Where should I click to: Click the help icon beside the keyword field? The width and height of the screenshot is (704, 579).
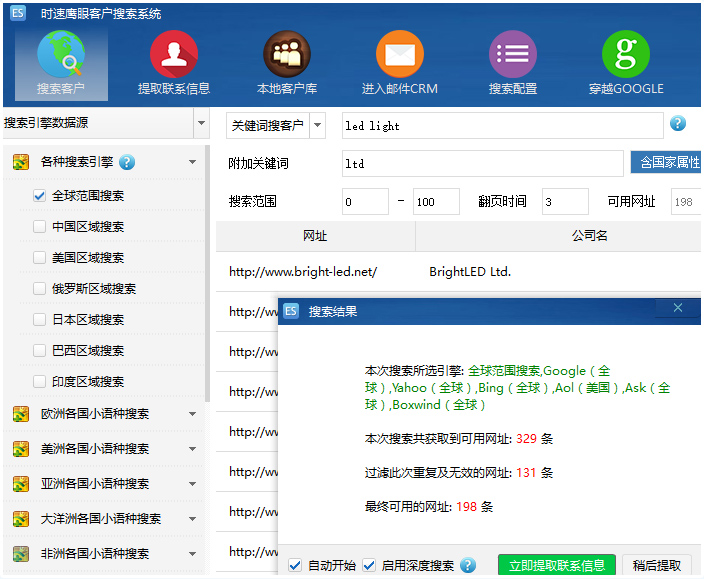(678, 124)
